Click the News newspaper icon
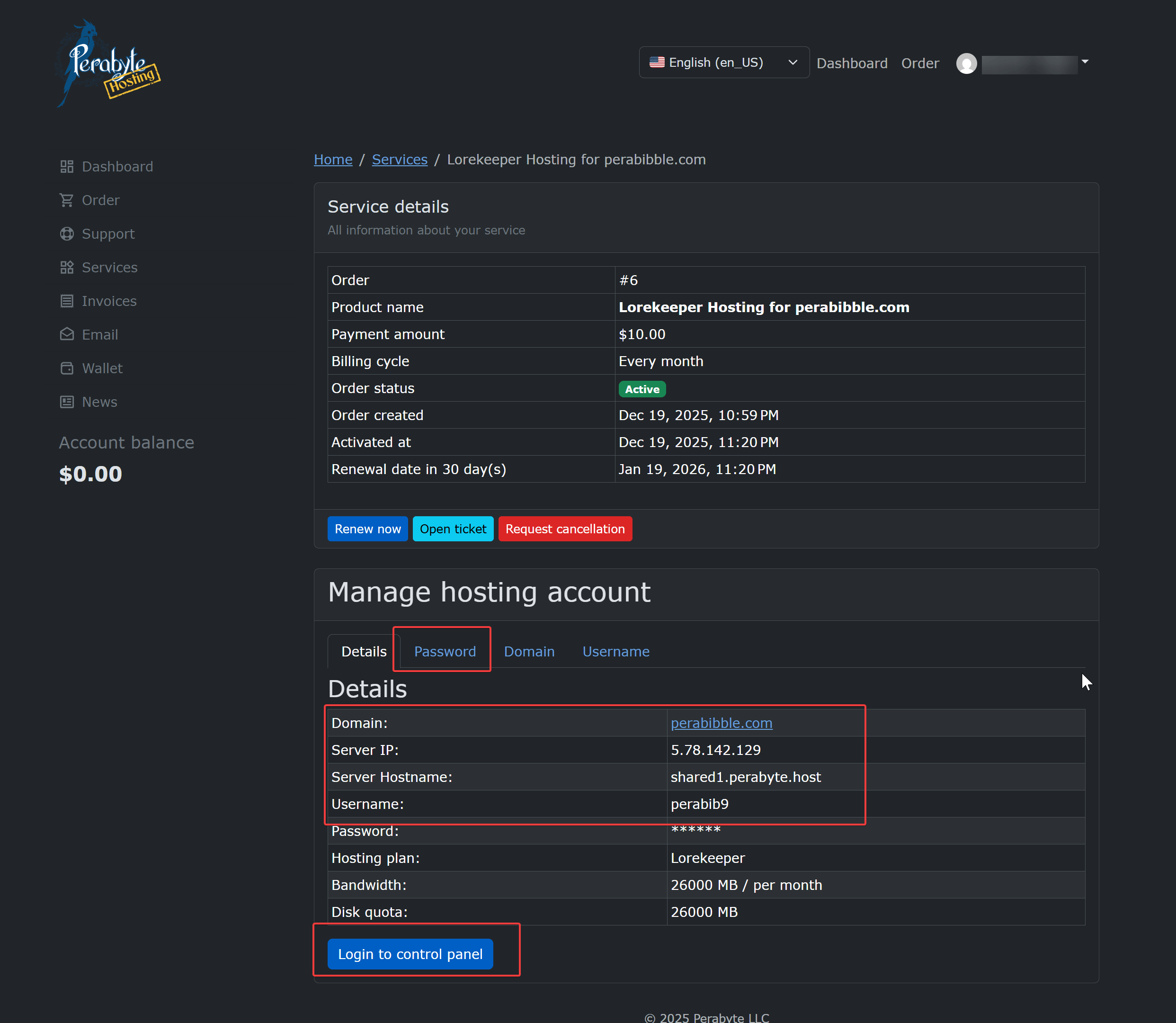Viewport: 1176px width, 1023px height. click(x=67, y=402)
